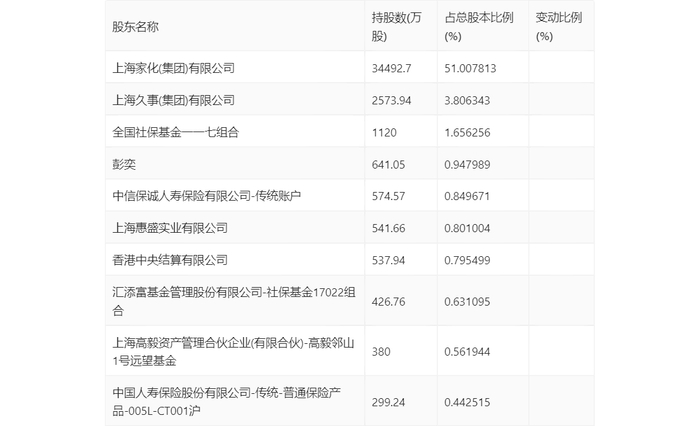Image resolution: width=700 pixels, height=426 pixels.
Task: Click shareholding value 1120
Action: (384, 133)
